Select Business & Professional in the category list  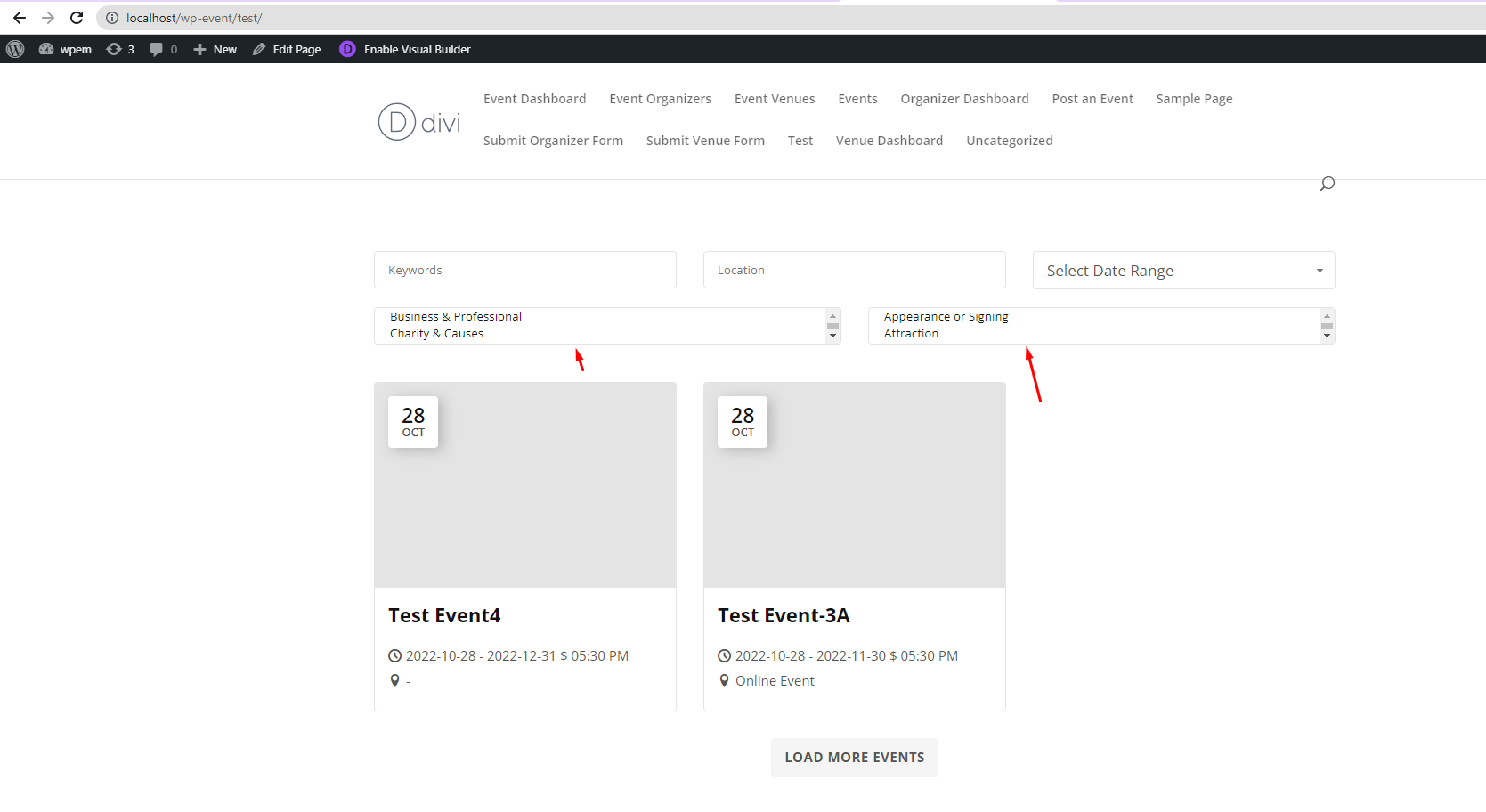click(455, 316)
